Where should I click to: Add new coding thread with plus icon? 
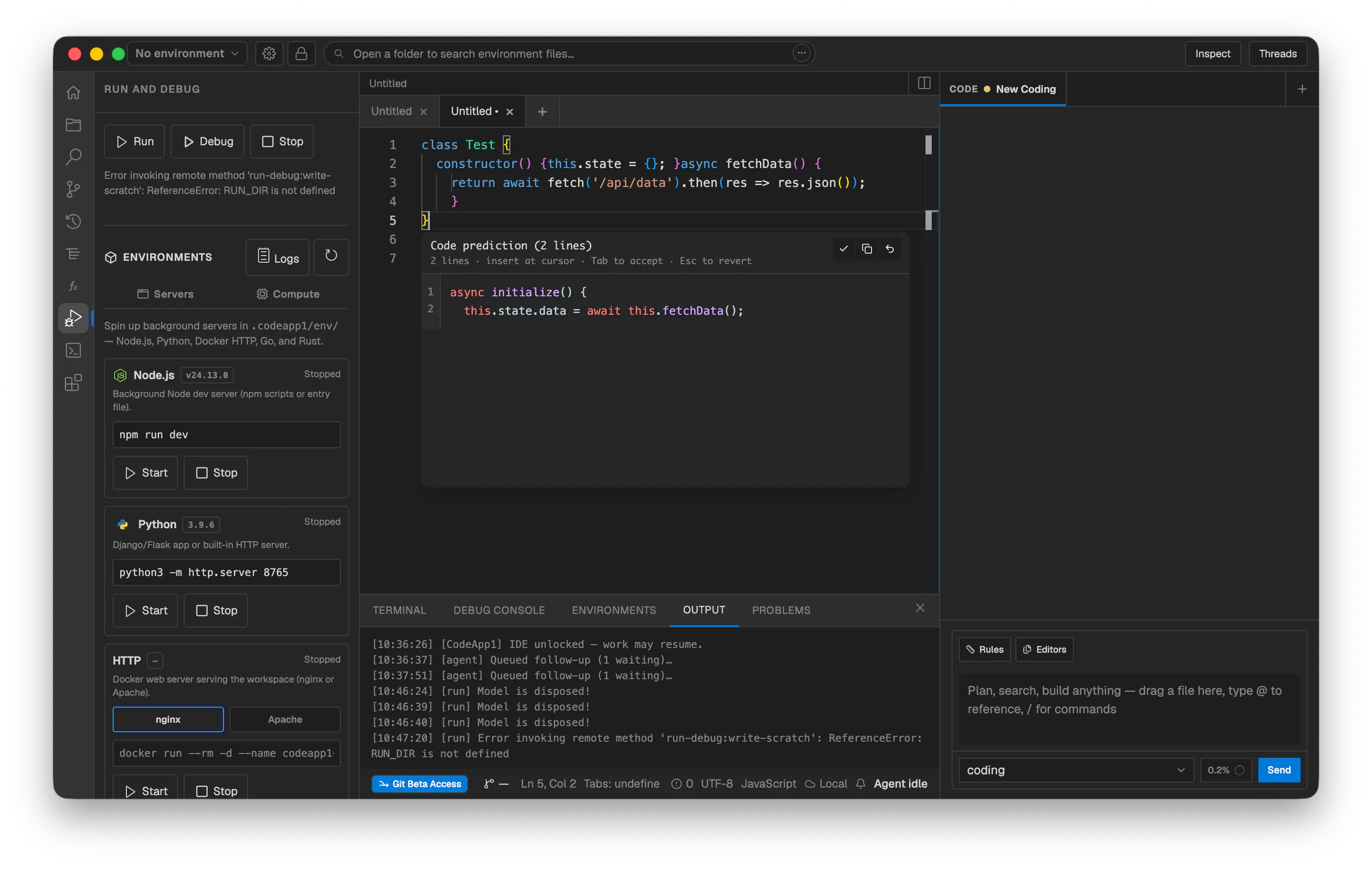[x=1302, y=89]
